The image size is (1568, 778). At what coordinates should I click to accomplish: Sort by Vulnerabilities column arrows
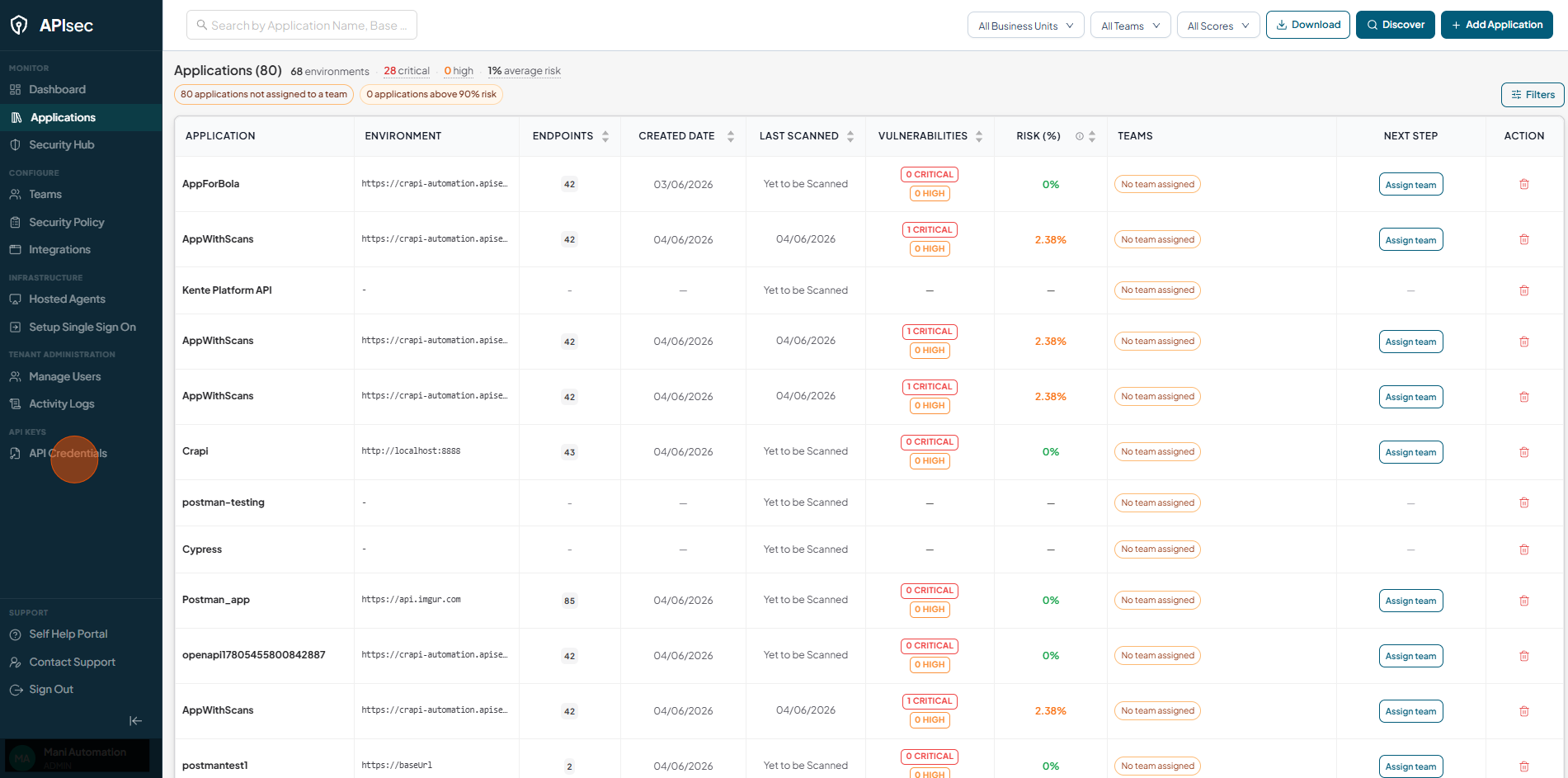[x=979, y=136]
